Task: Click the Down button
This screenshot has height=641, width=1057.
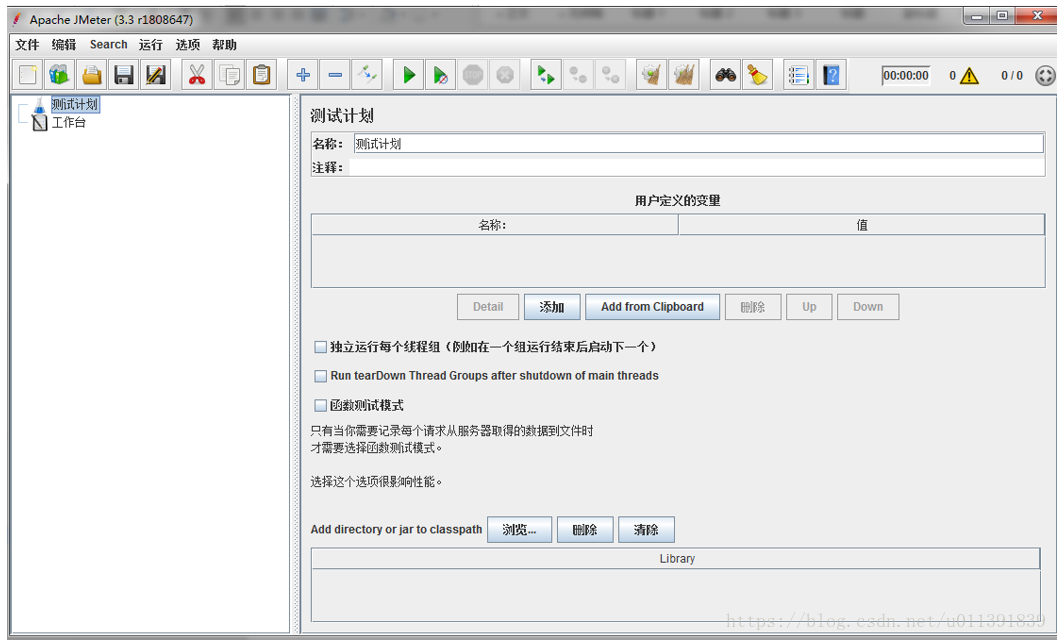Action: pos(868,307)
